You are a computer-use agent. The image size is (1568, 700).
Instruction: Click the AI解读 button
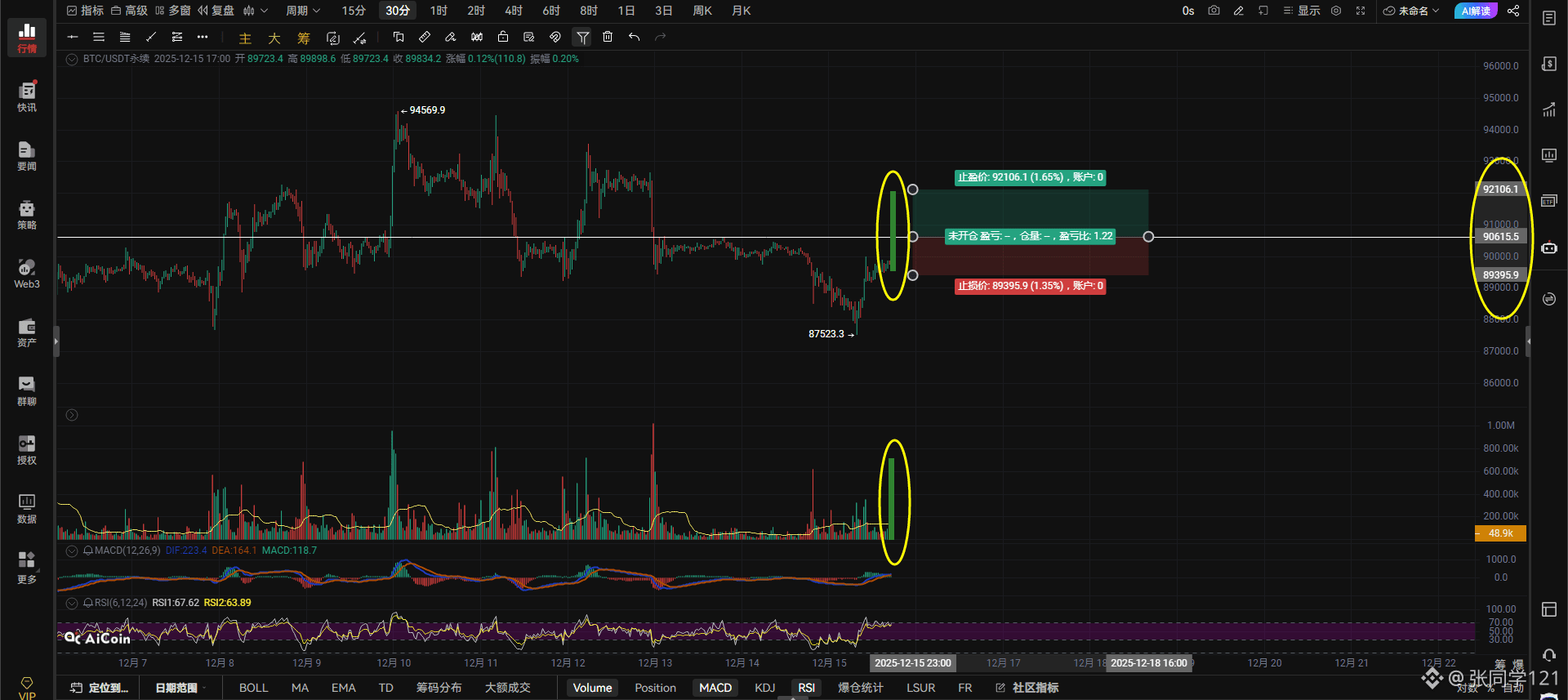(x=1476, y=11)
